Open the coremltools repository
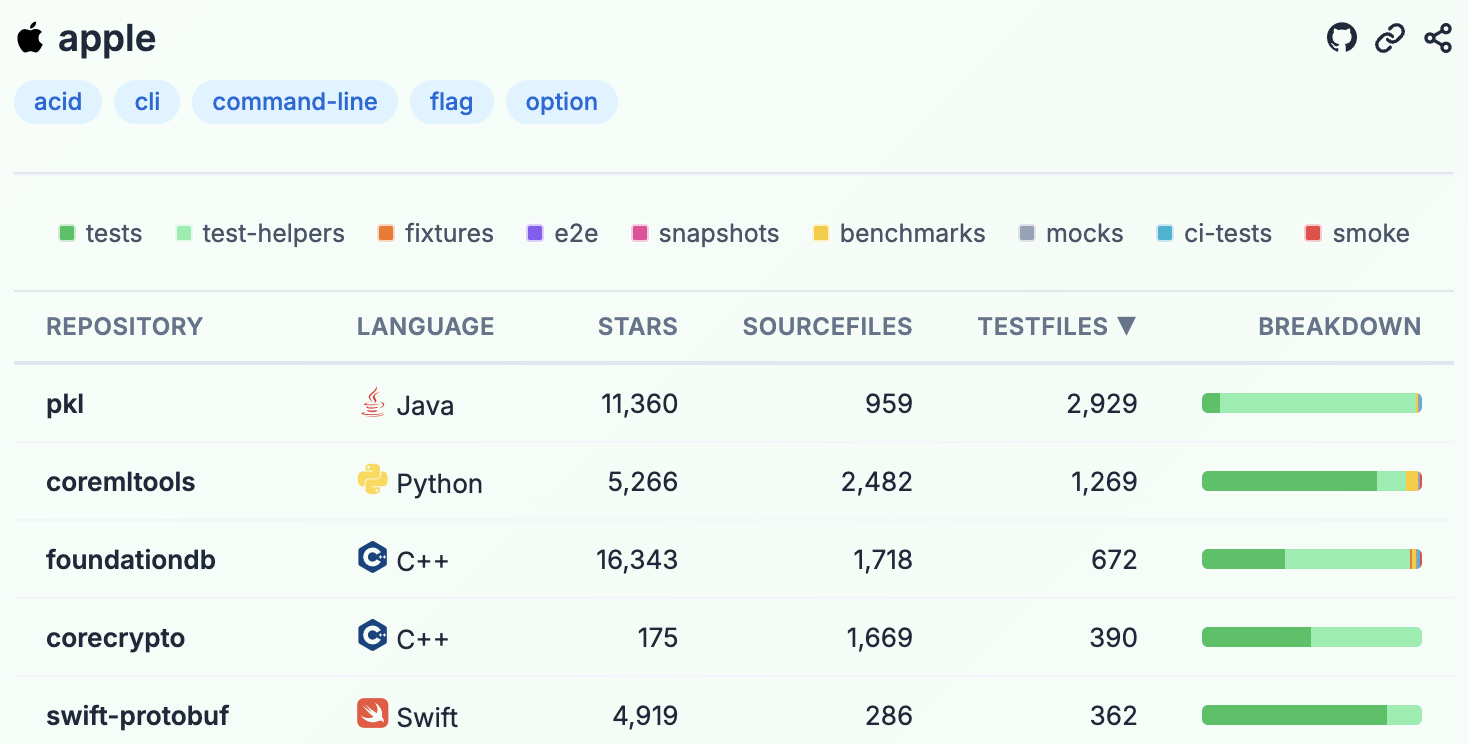 [121, 482]
